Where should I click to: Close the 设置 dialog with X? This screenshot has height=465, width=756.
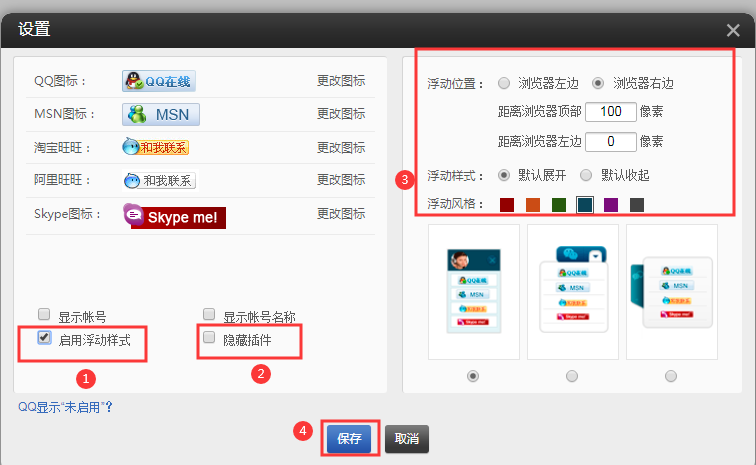point(733,30)
